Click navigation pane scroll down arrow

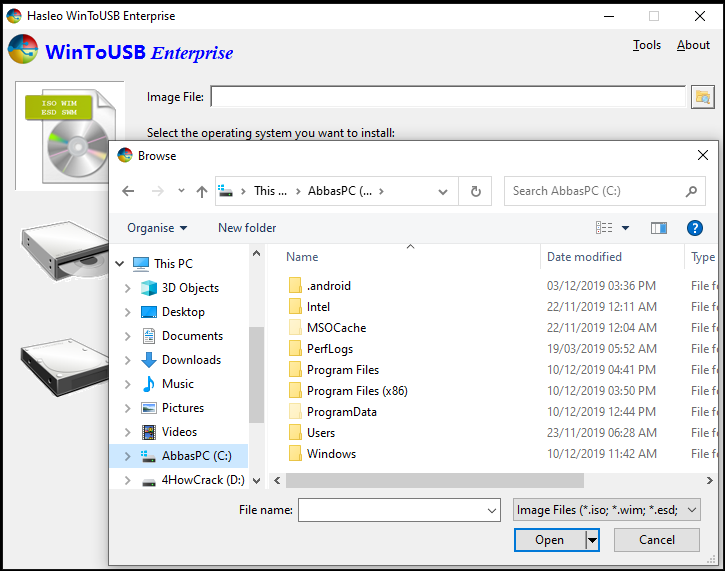[x=257, y=481]
